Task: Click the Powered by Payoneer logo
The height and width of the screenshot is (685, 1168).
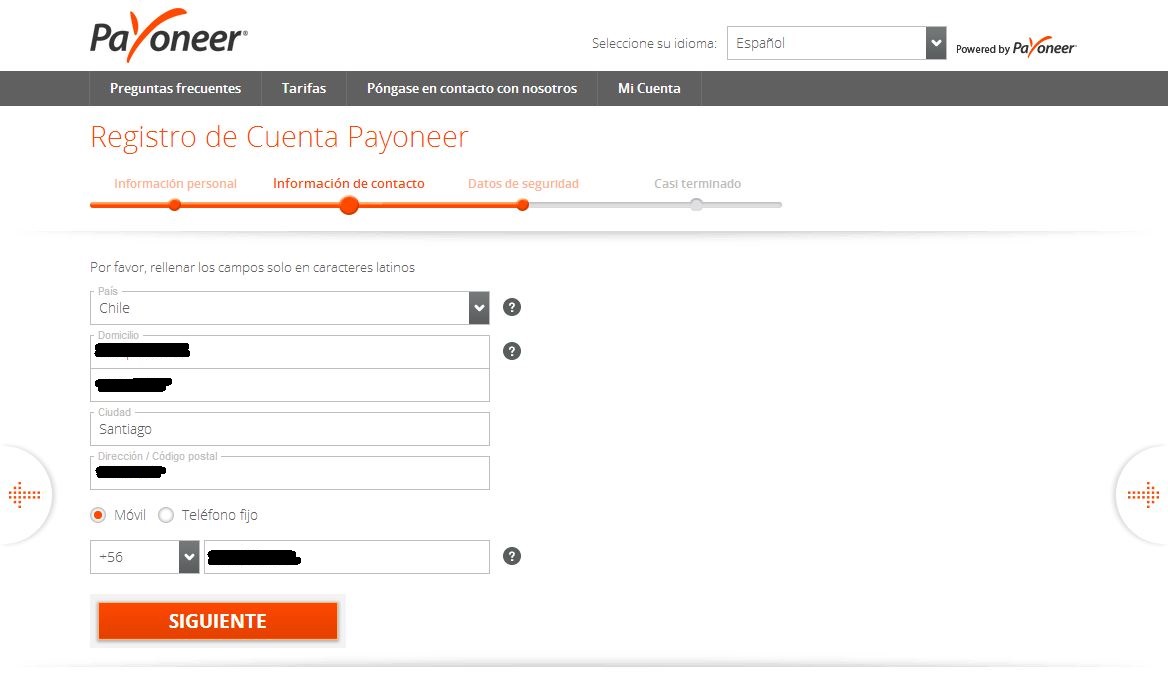Action: pos(1015,48)
